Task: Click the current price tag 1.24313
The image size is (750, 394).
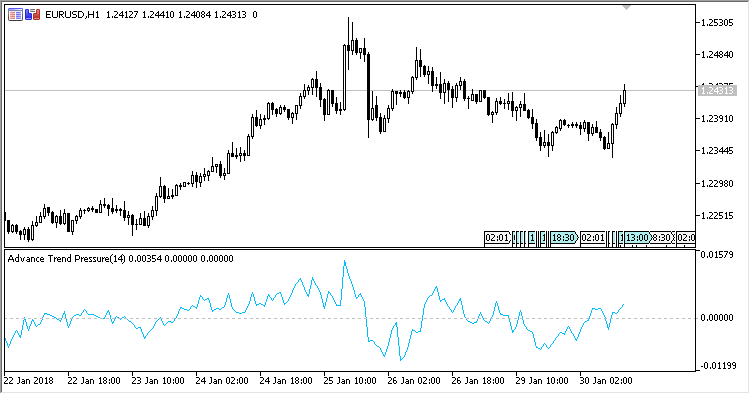Action: pos(716,90)
